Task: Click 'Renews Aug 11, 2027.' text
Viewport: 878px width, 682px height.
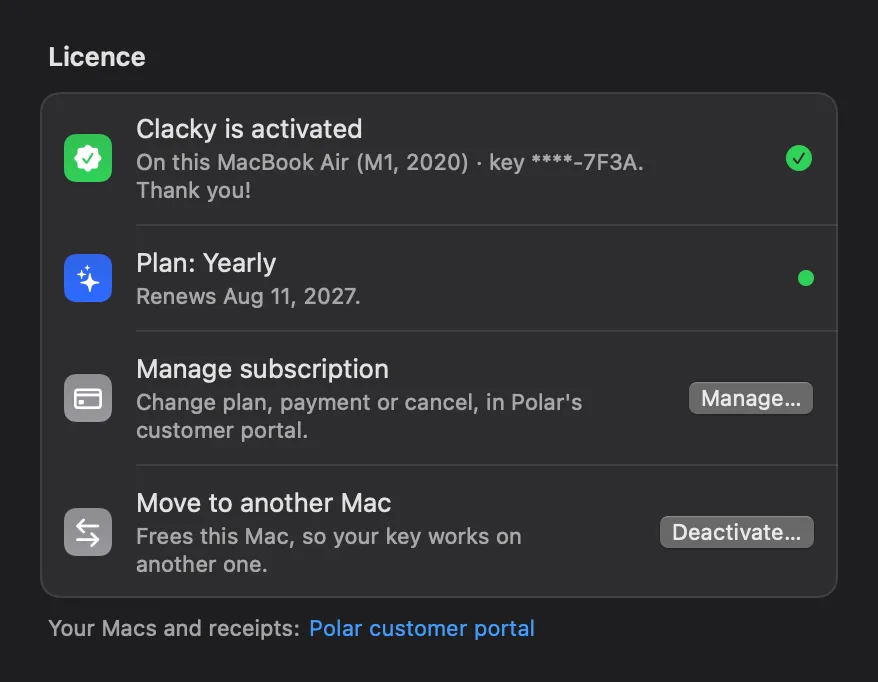Action: 248,296
